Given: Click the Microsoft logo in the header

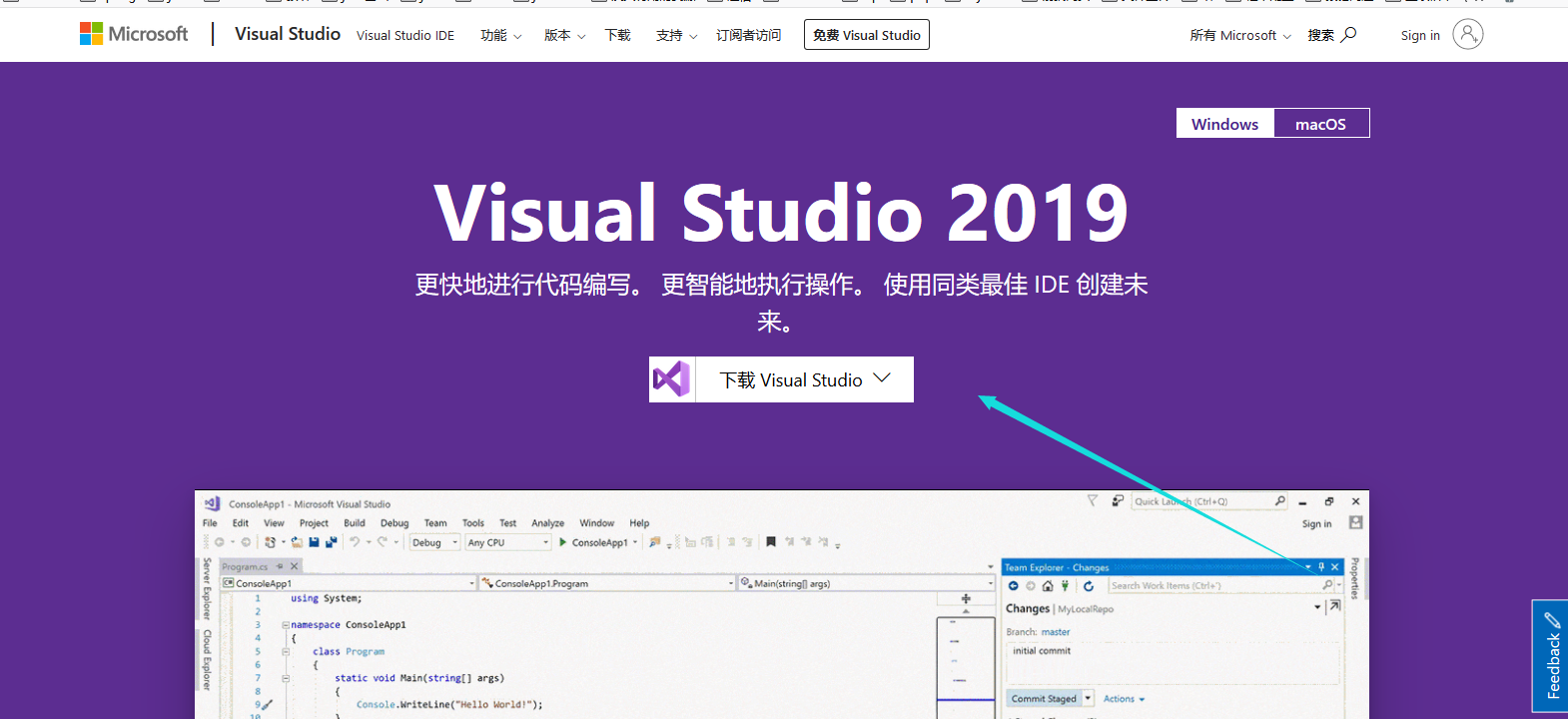Looking at the screenshot, I should pyautogui.click(x=134, y=34).
